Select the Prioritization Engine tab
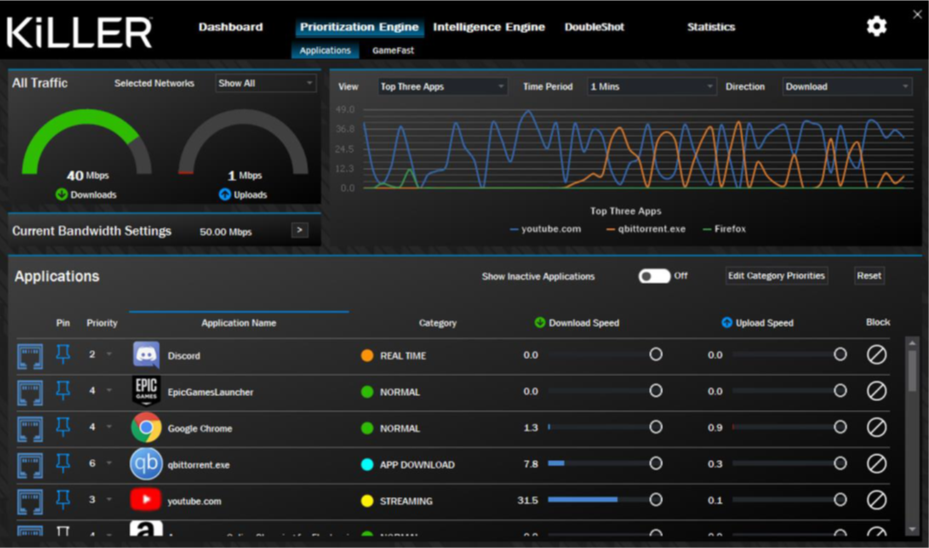929x548 pixels. (x=359, y=27)
